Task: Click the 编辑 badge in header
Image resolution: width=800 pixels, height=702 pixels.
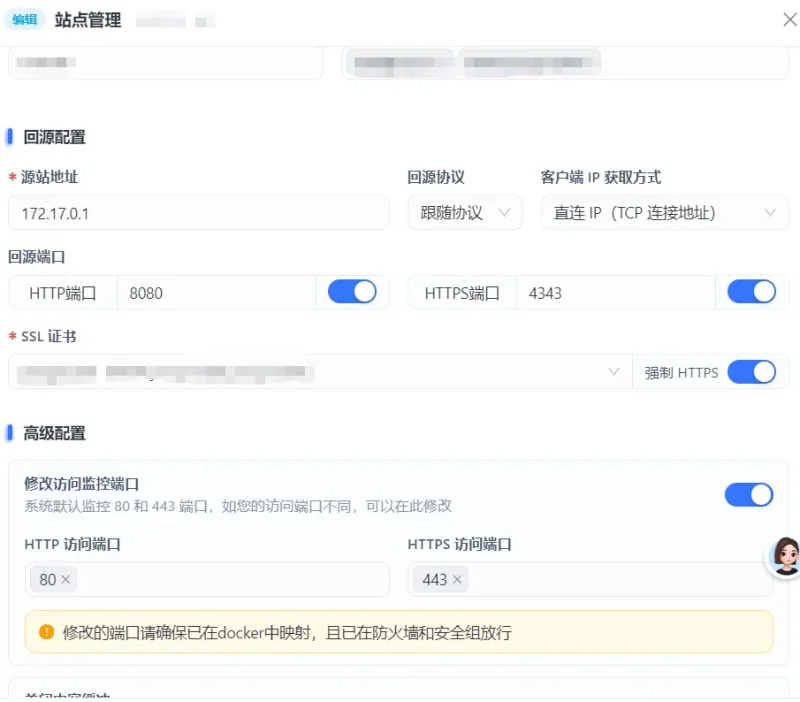Action: [24, 19]
